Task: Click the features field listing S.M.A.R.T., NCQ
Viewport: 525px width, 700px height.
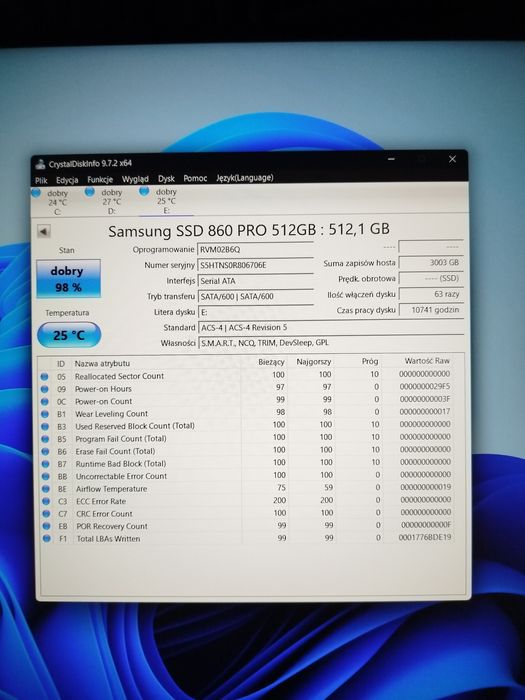Action: coord(331,342)
